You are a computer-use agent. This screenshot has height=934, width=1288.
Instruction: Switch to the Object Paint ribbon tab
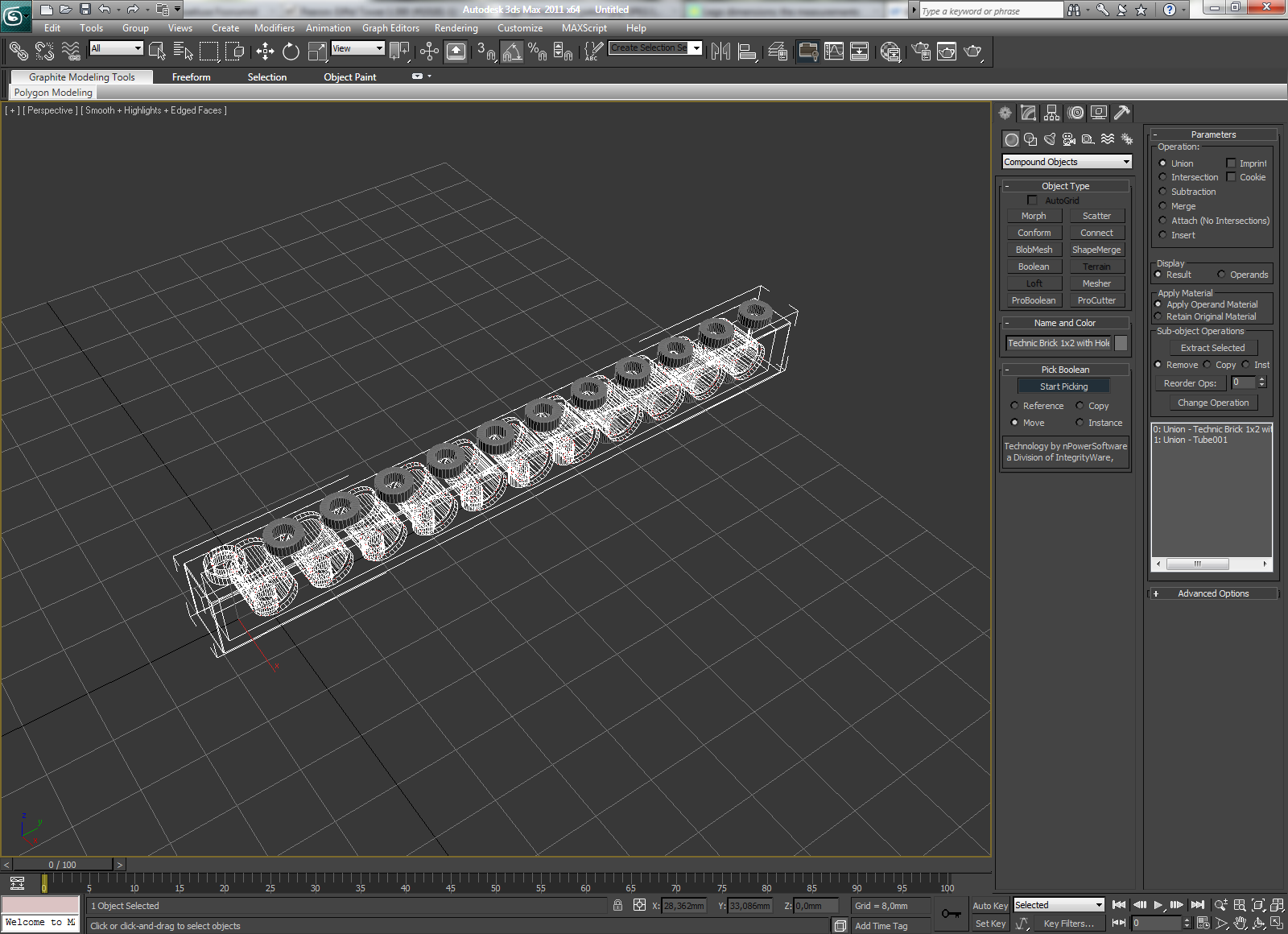pyautogui.click(x=350, y=77)
